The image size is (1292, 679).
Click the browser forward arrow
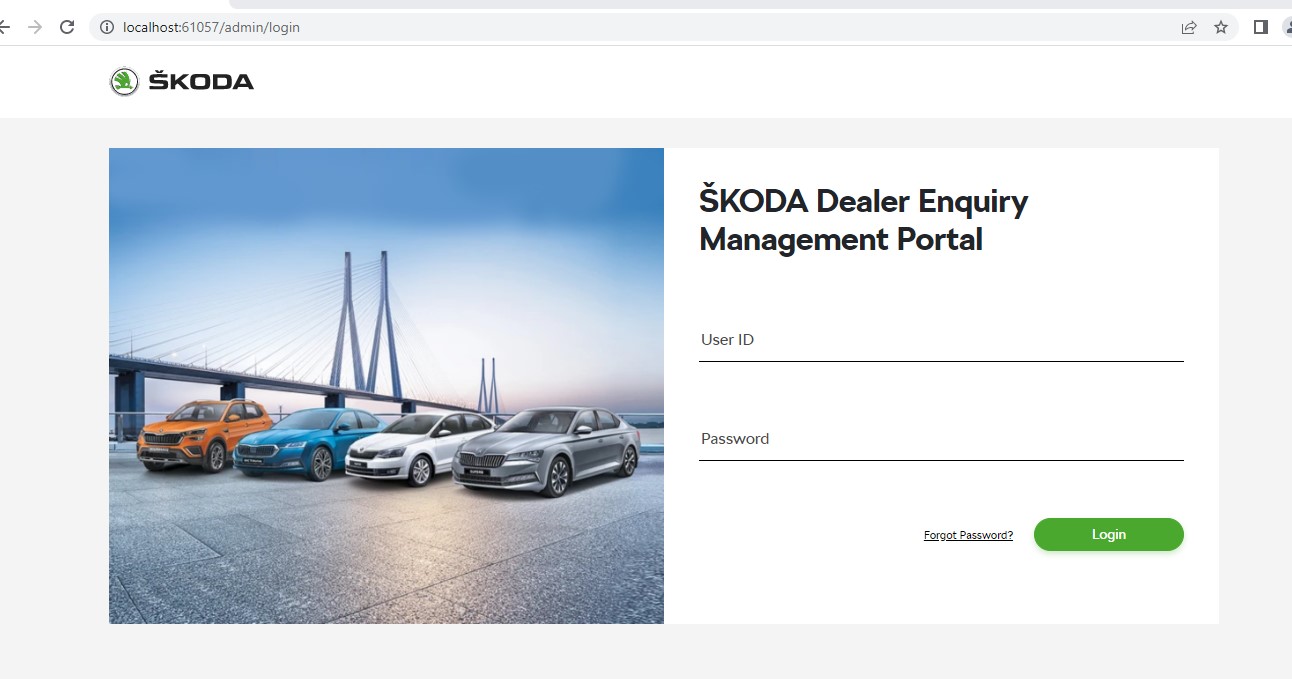(35, 27)
